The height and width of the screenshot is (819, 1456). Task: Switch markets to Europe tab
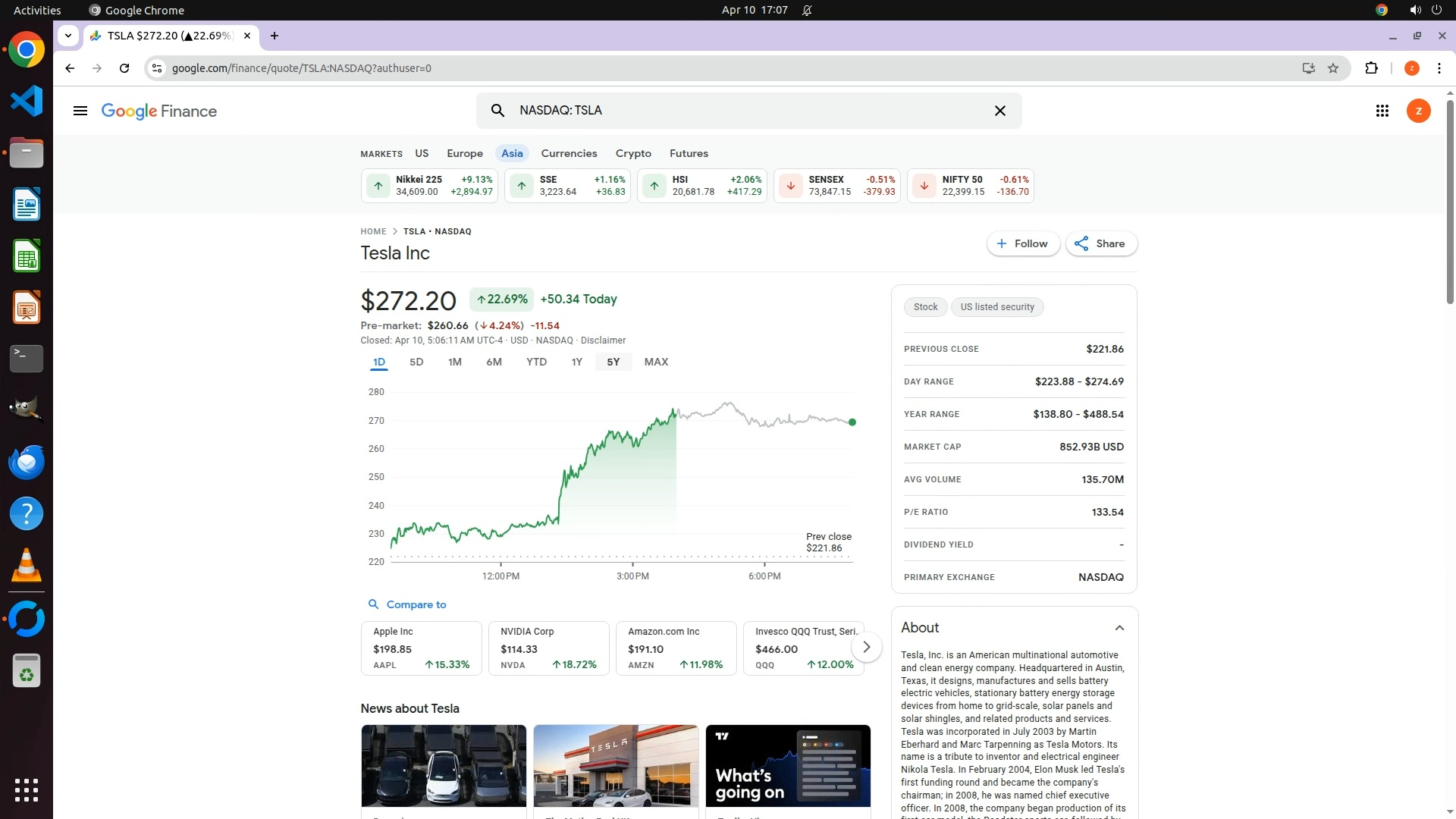[464, 153]
